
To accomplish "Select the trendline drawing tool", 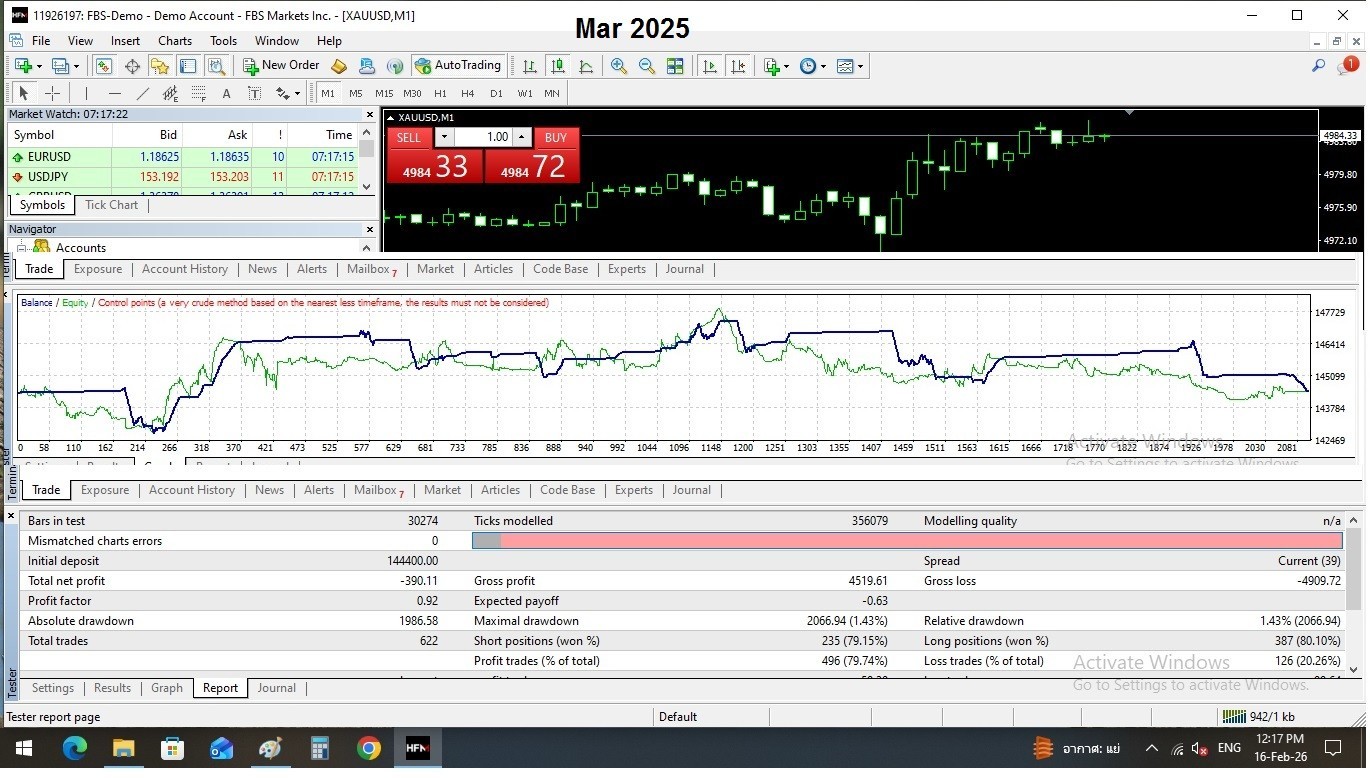I will pos(142,93).
